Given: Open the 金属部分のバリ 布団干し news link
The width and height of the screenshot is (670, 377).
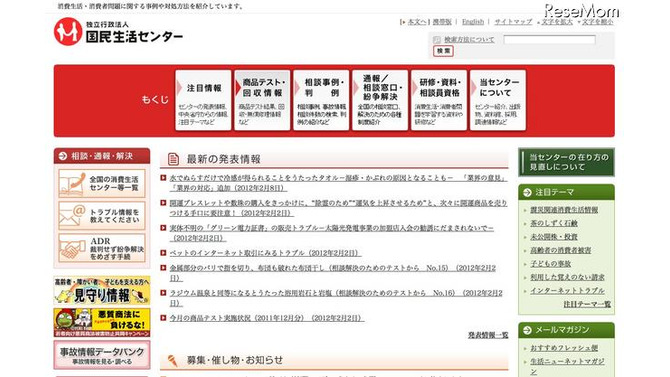Looking at the screenshot, I should (x=333, y=273).
